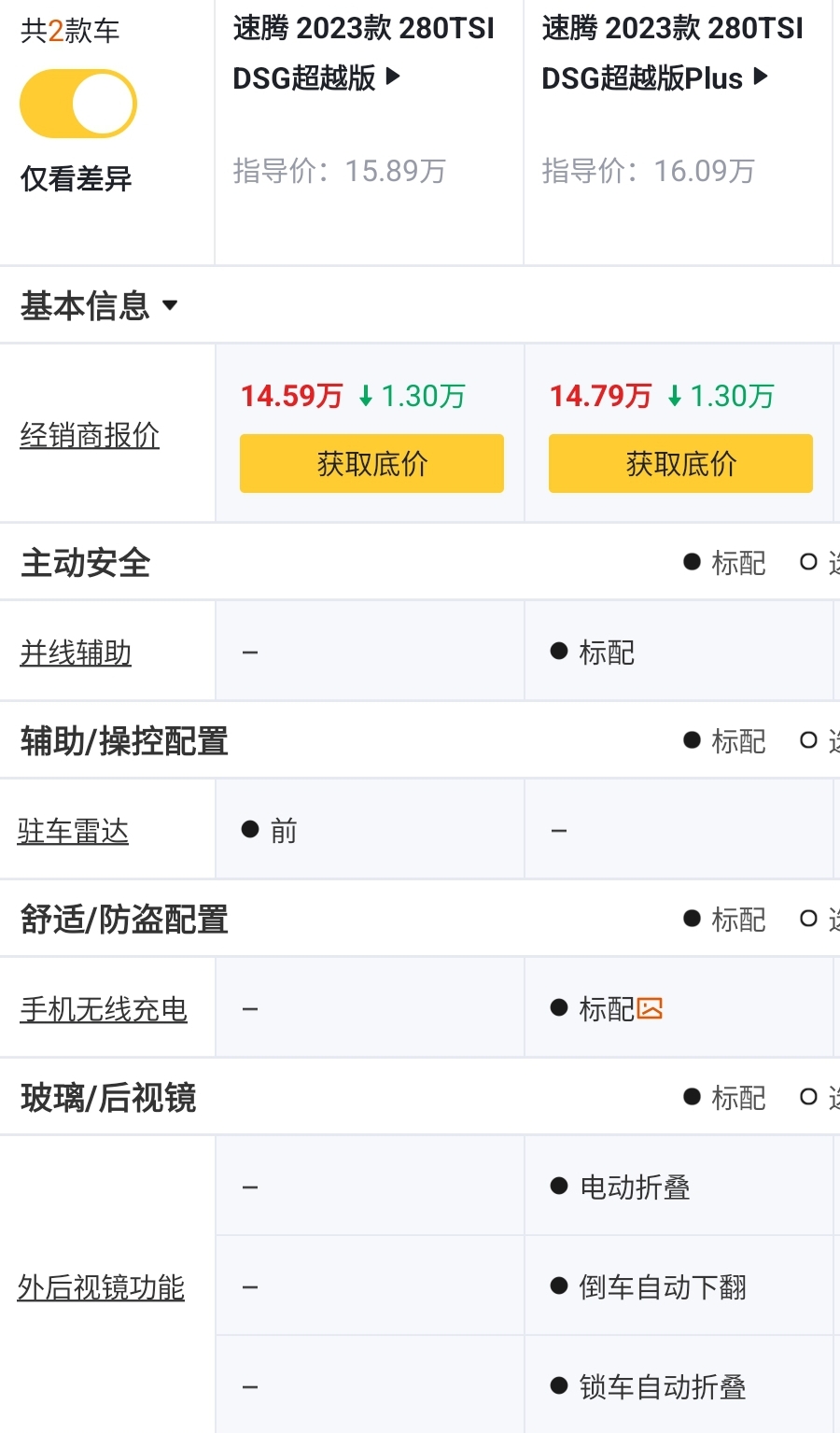Tap arrow next to DSG超越版 model name
The height and width of the screenshot is (1433, 840).
click(x=393, y=77)
